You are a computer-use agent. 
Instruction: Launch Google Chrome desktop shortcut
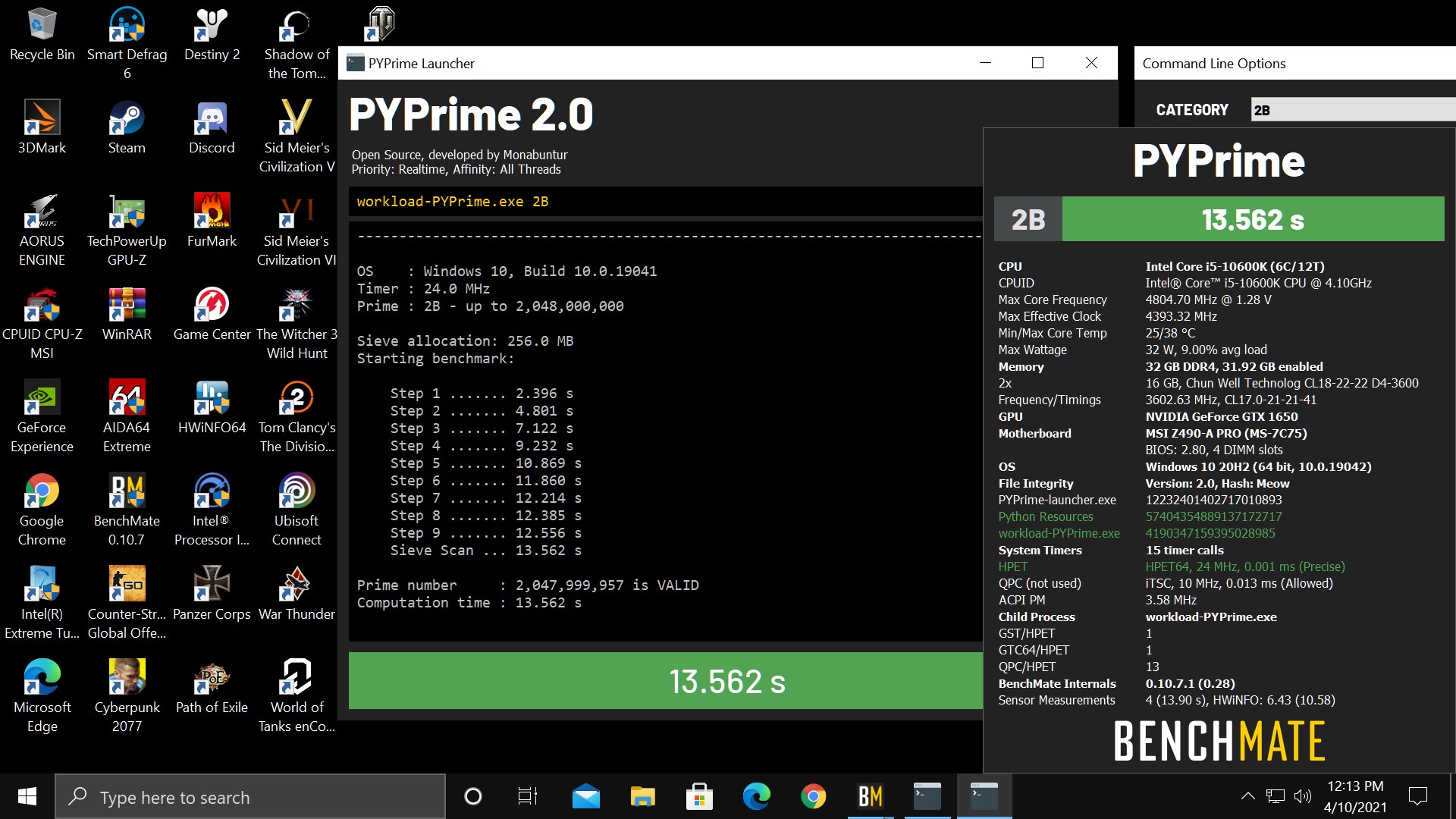coord(42,510)
